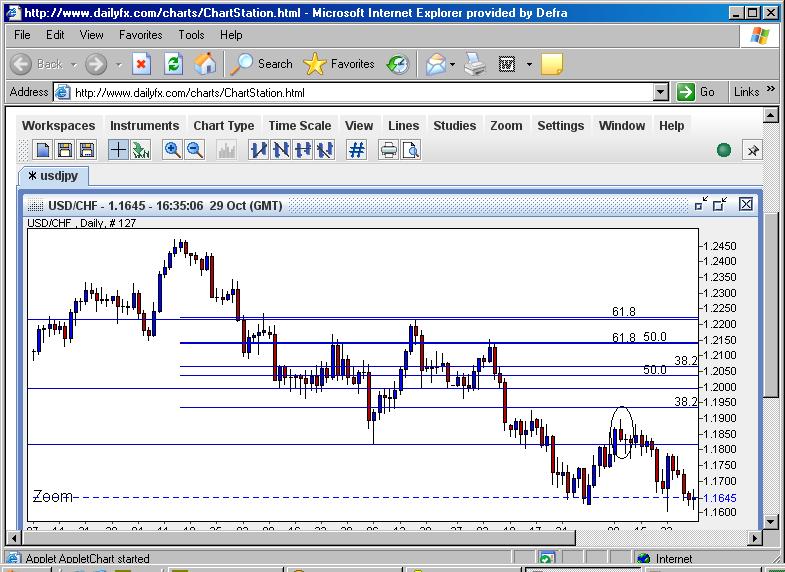Click the green connection status dot
785x572 pixels.
coord(724,150)
